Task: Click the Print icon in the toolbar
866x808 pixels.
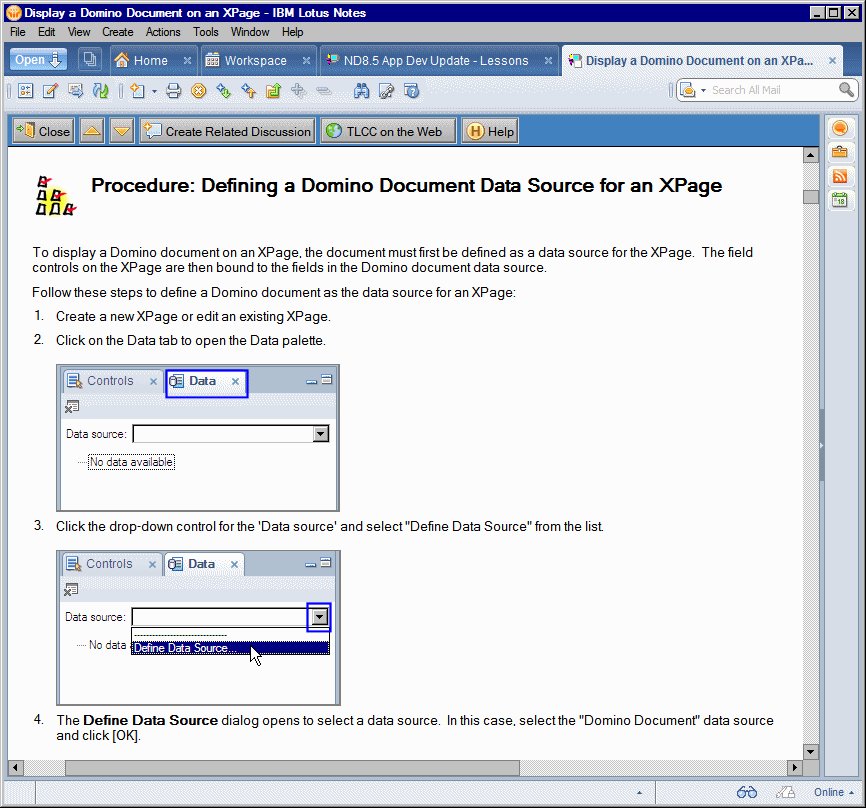Action: pos(172,90)
